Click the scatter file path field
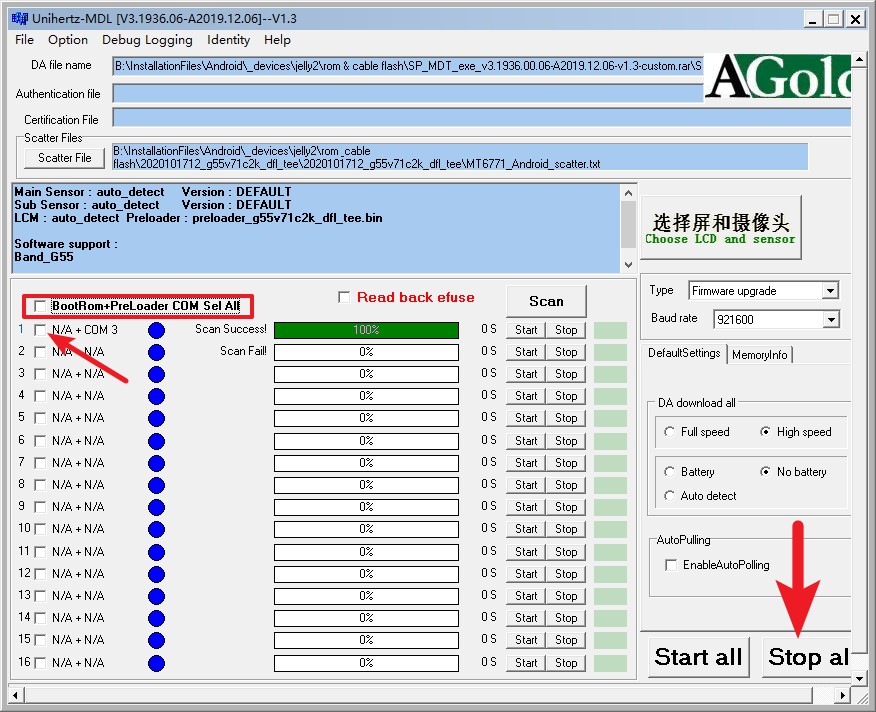 pos(460,157)
